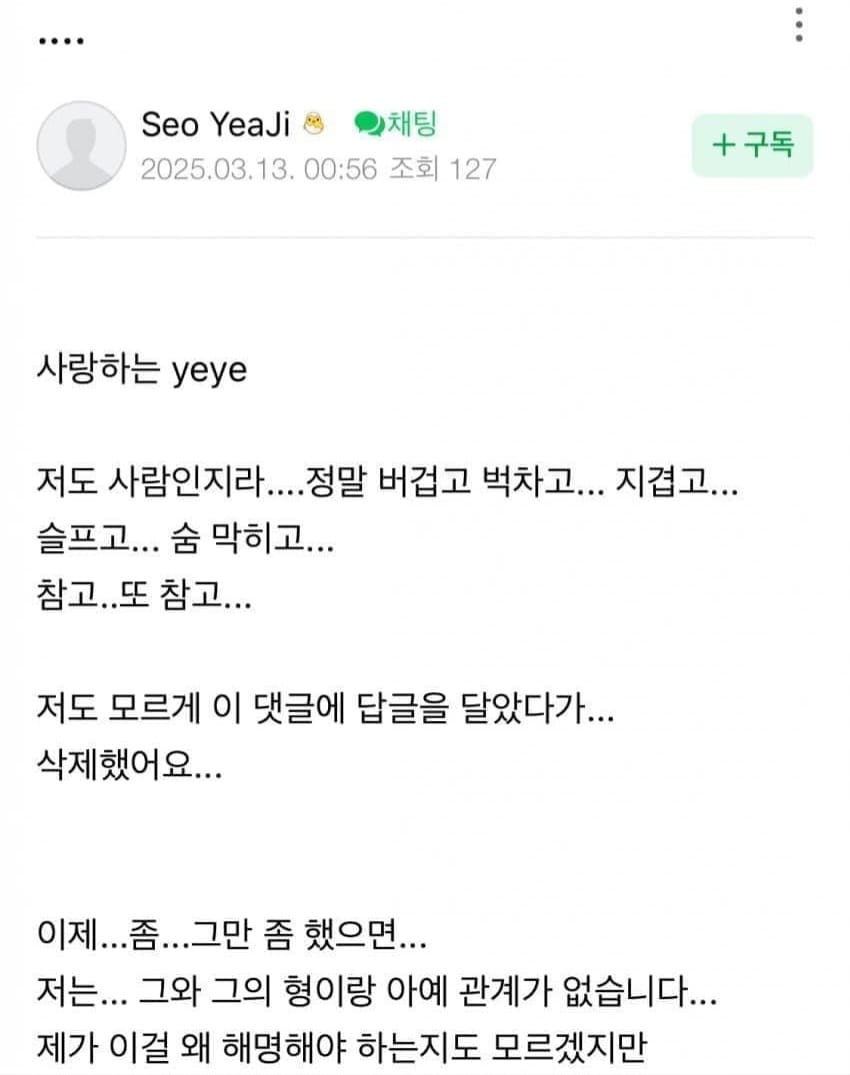Tap the line 슬프고... 숨 막히고...
The width and height of the screenshot is (850, 1075).
tap(185, 538)
